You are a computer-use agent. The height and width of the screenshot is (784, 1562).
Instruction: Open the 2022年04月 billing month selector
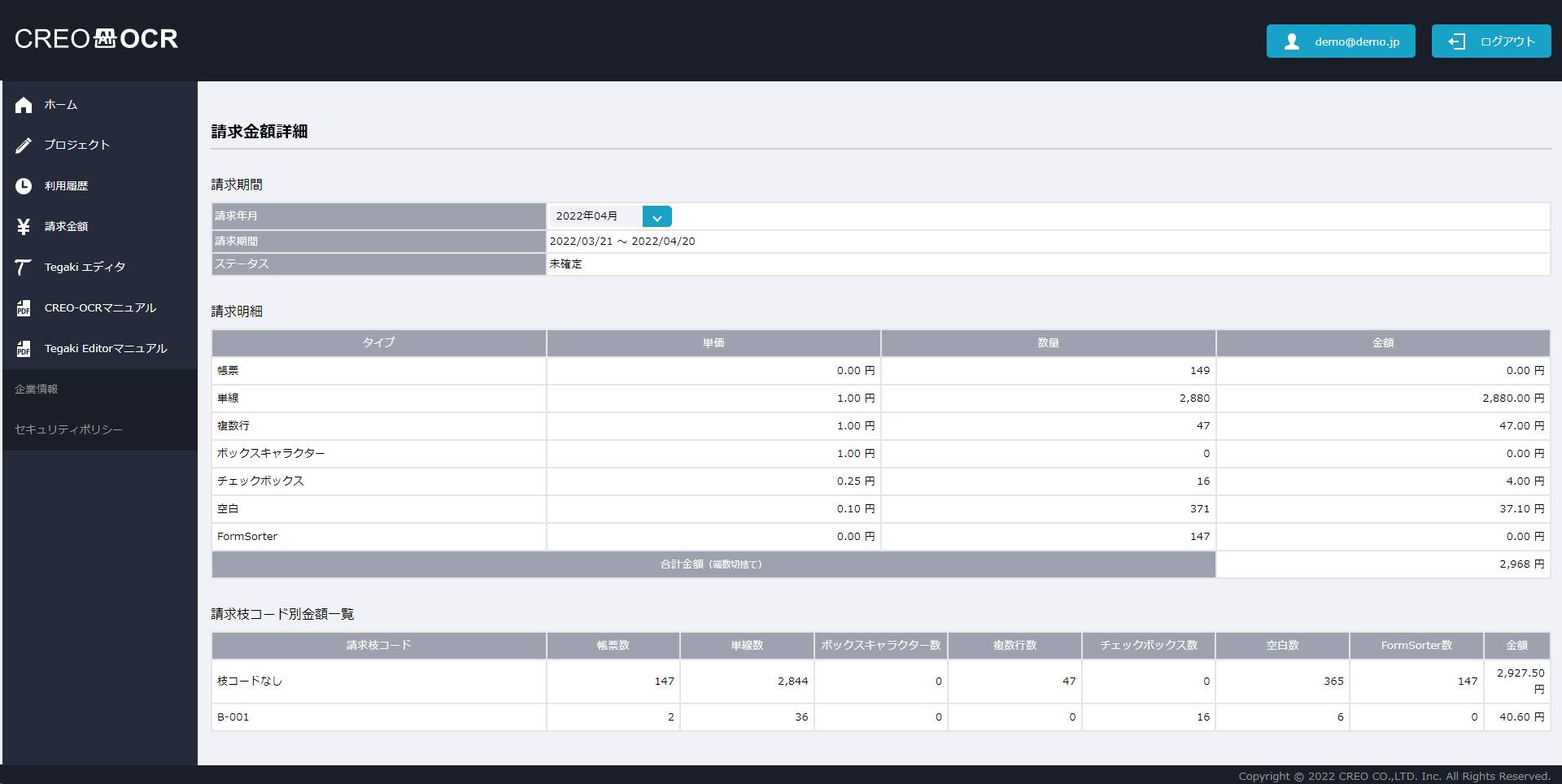coord(596,216)
